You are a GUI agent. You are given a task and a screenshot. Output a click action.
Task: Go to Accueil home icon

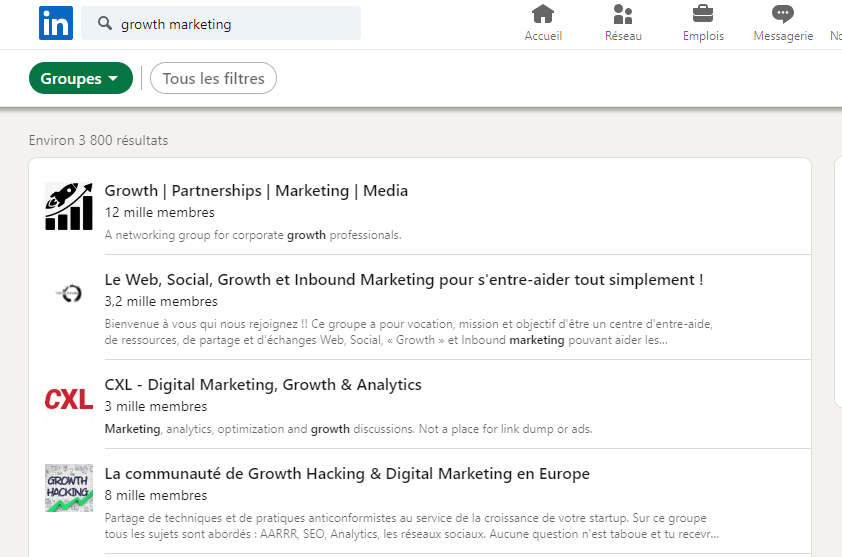click(543, 14)
